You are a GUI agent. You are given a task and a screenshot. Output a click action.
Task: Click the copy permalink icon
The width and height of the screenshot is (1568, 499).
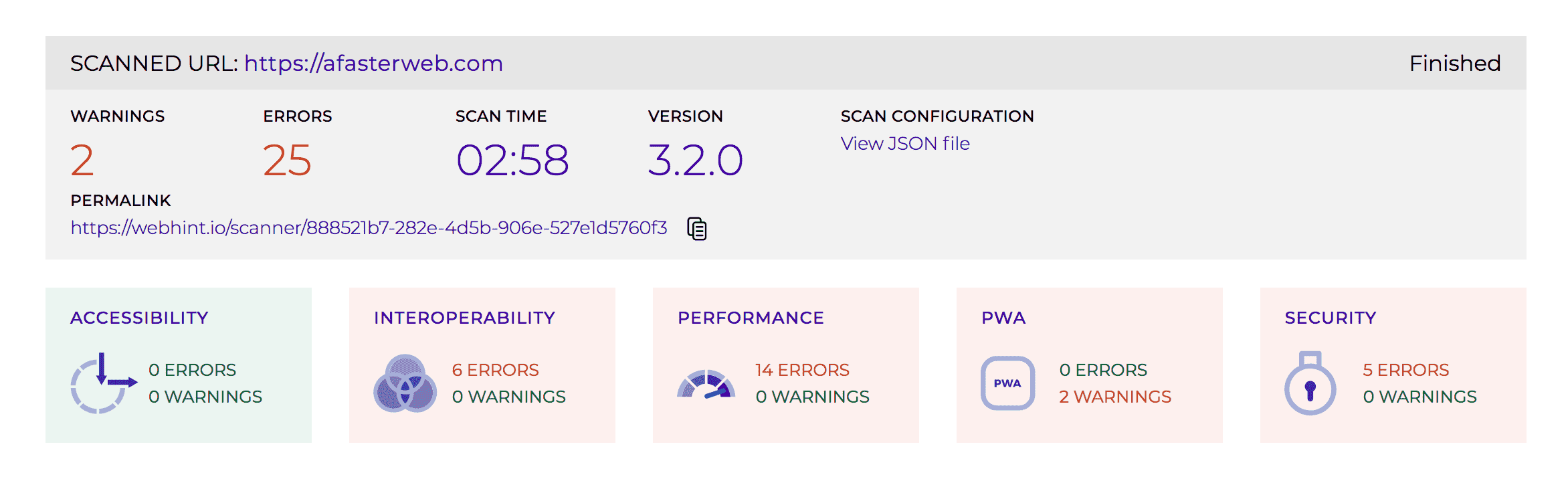[696, 229]
